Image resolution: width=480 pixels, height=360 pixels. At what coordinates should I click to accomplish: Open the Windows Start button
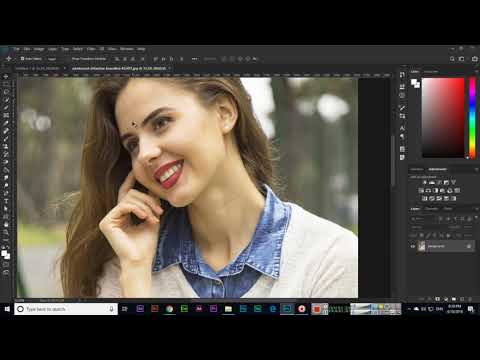(x=7, y=309)
